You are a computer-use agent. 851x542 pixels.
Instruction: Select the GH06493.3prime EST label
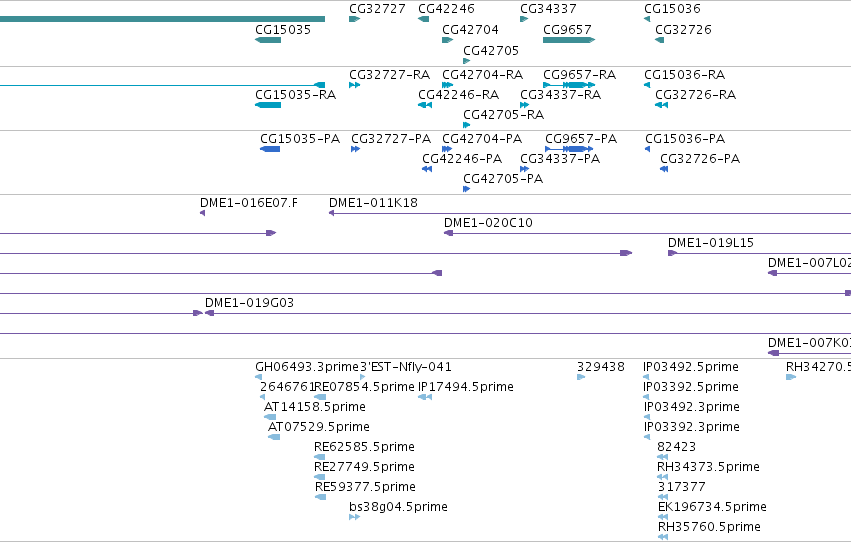tap(307, 367)
